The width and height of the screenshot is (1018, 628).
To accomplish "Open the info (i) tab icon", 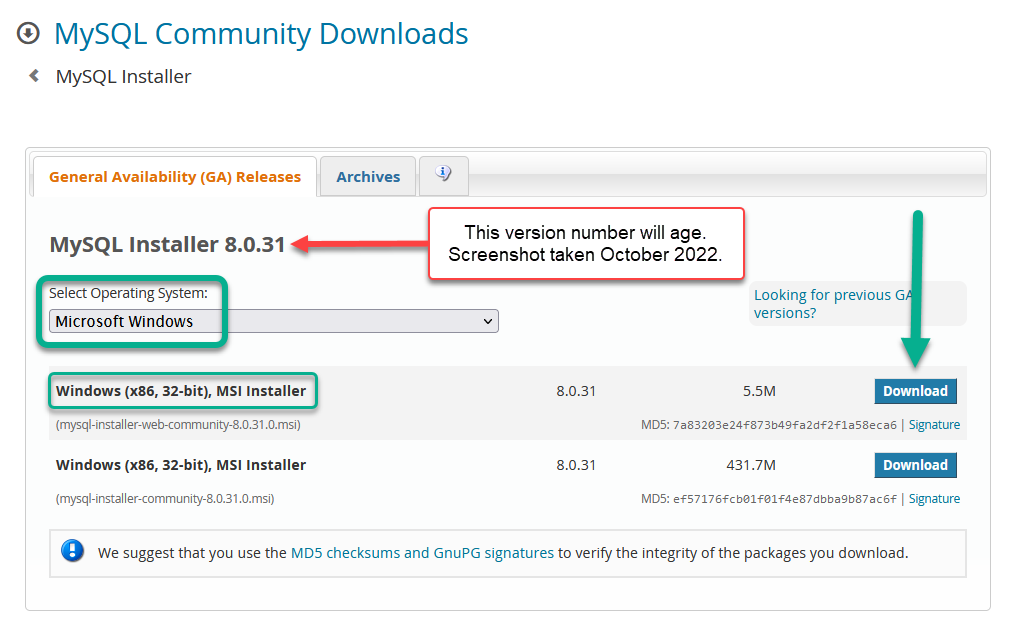I will 443,172.
